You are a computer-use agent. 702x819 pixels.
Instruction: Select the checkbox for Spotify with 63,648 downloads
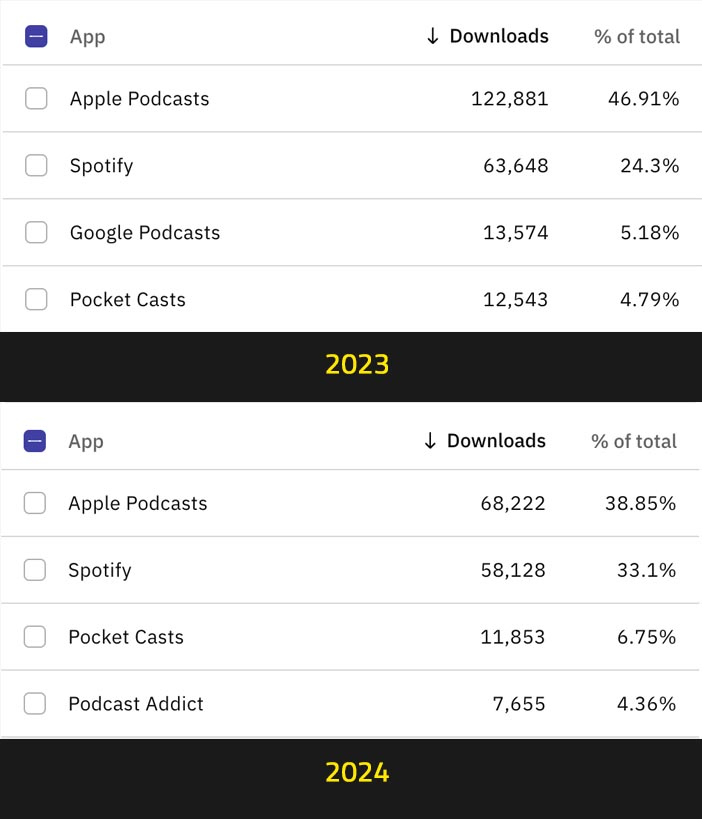tap(36, 165)
